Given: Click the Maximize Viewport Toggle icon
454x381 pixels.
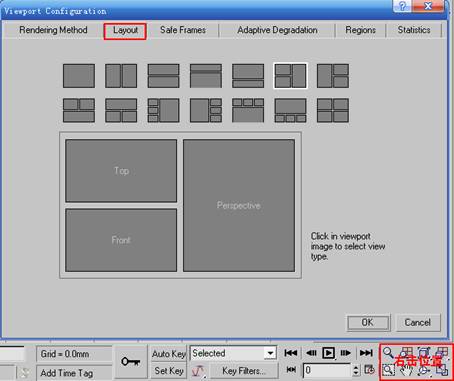Looking at the screenshot, I should pyautogui.click(x=442, y=370).
